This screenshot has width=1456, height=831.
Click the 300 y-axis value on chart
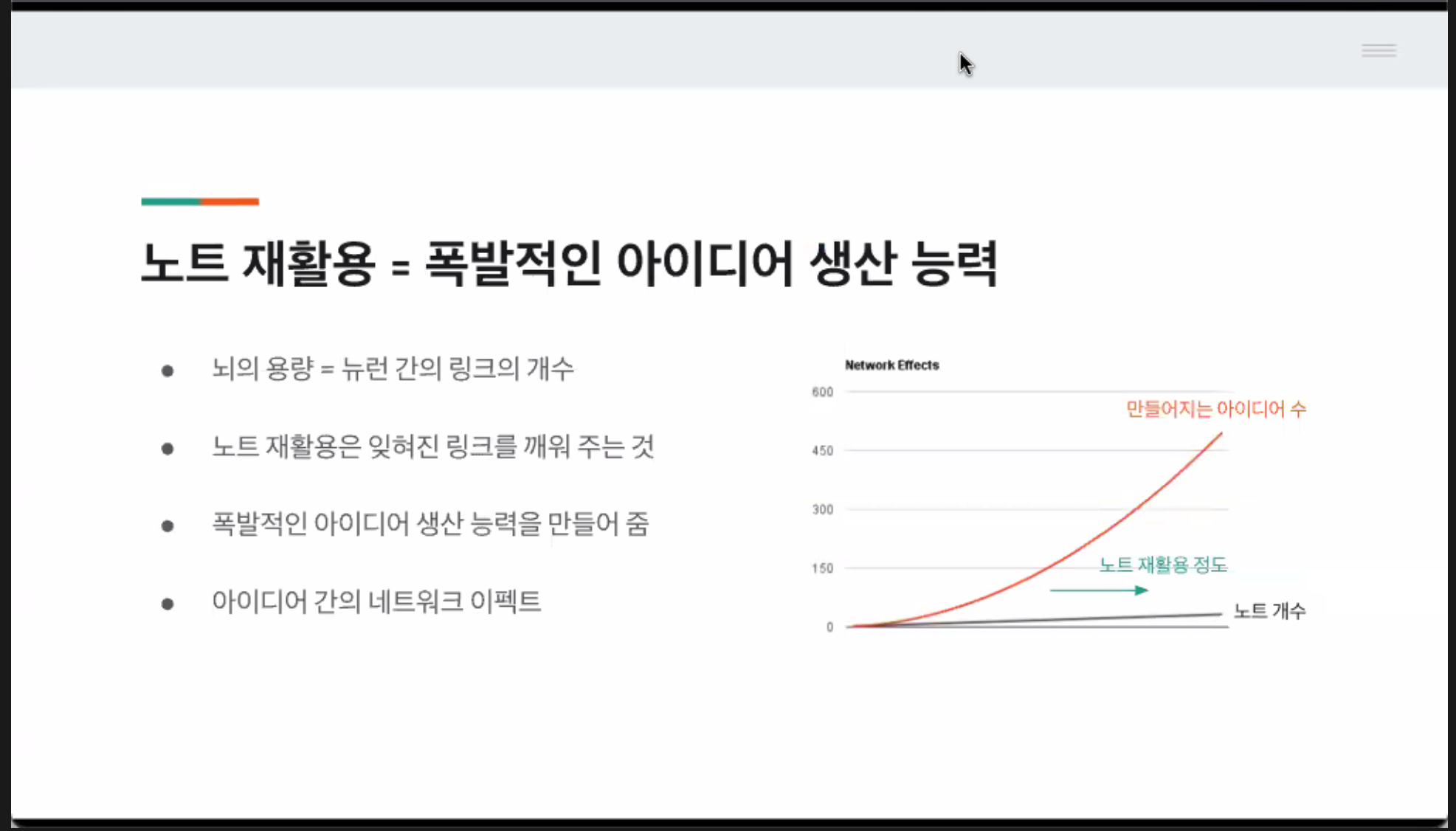click(822, 510)
